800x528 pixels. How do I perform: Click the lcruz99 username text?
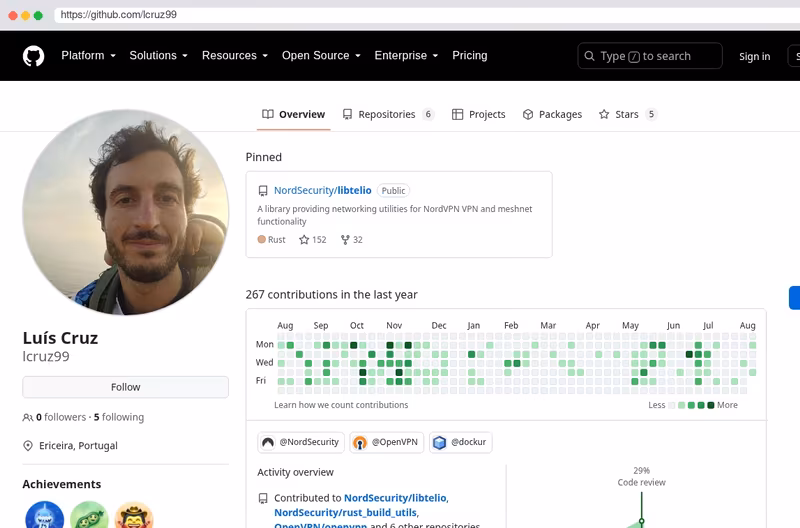tap(46, 357)
